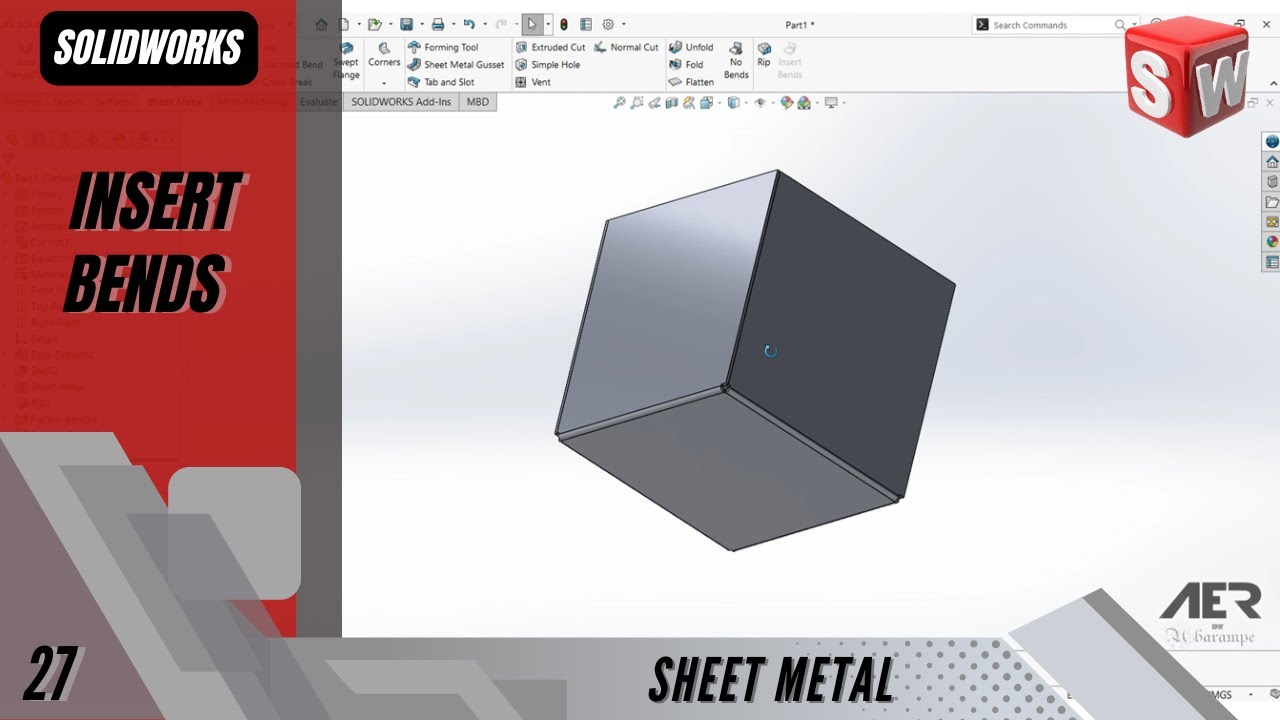Expand the Print dropdown arrow

(452, 24)
